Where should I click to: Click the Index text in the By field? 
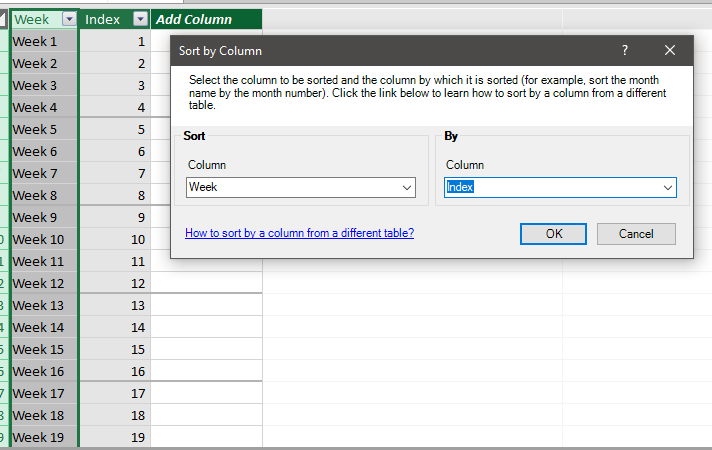(x=460, y=187)
